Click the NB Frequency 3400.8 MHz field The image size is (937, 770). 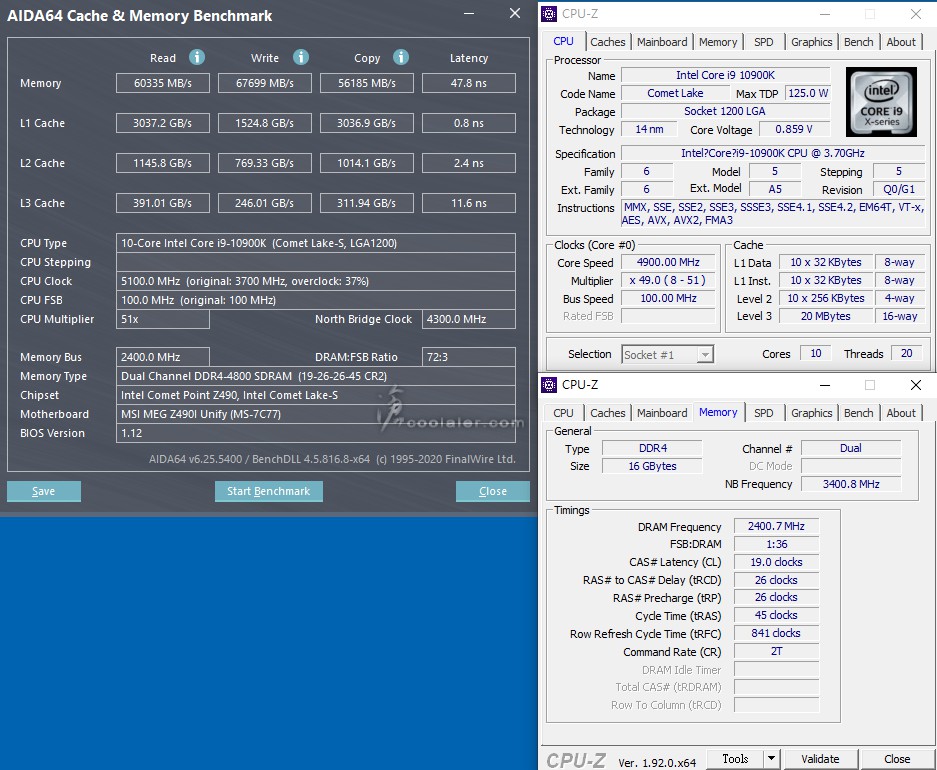(x=851, y=484)
